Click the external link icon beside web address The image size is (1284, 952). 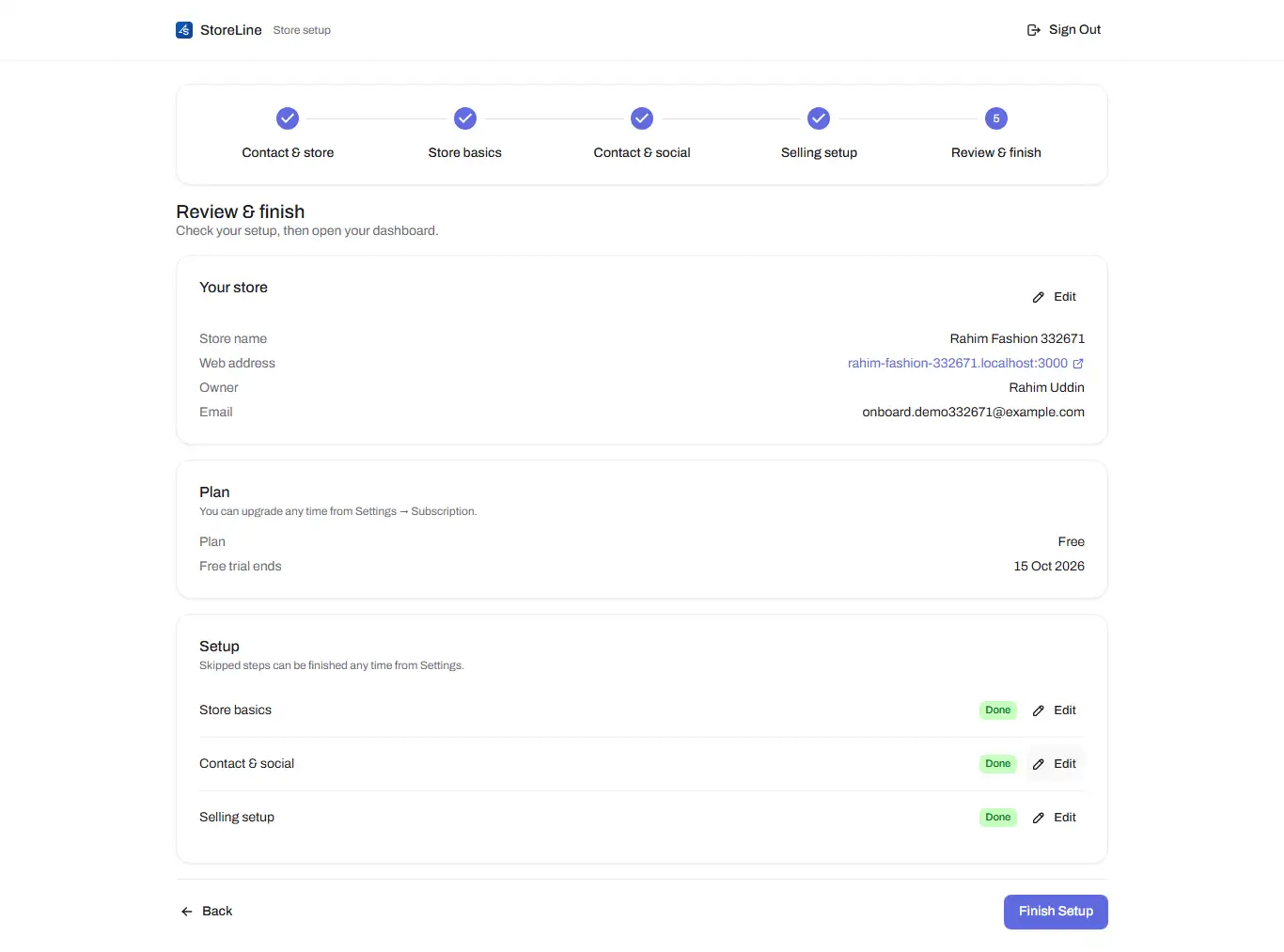[x=1078, y=364]
